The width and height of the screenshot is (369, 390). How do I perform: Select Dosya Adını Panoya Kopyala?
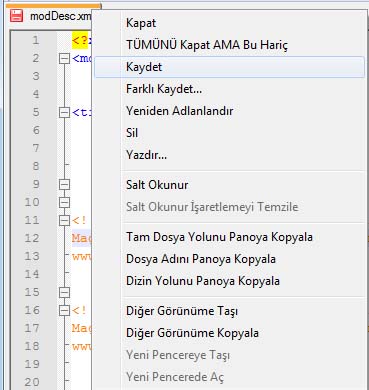[x=230, y=259]
